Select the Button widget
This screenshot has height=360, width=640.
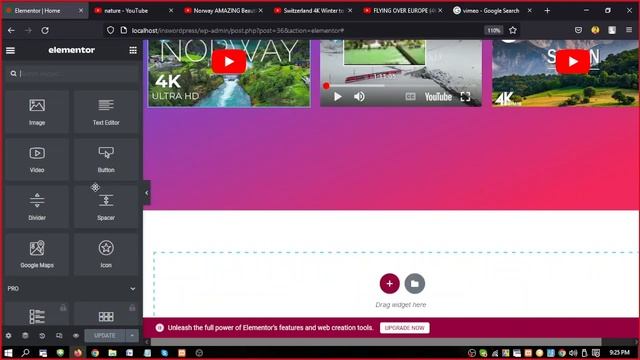click(106, 160)
